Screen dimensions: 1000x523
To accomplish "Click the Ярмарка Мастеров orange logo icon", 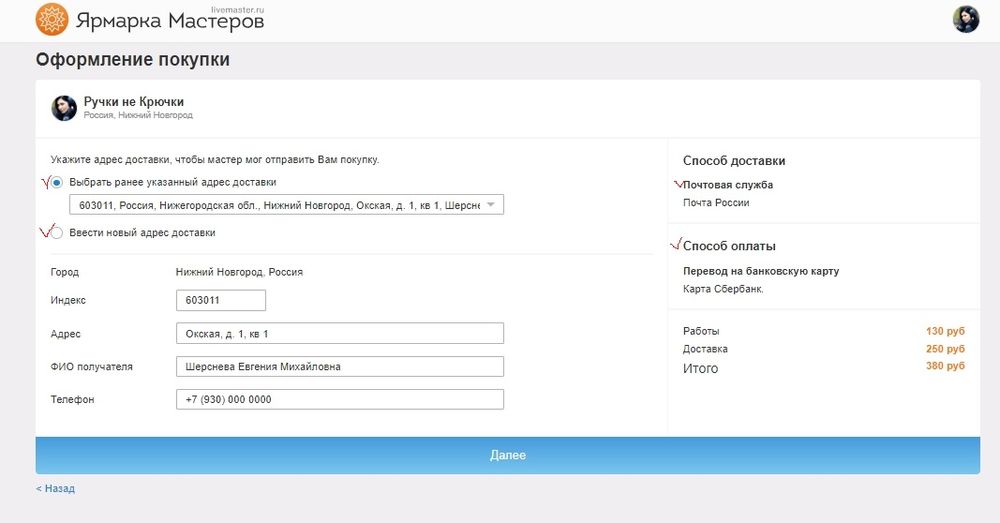I will click(51, 19).
